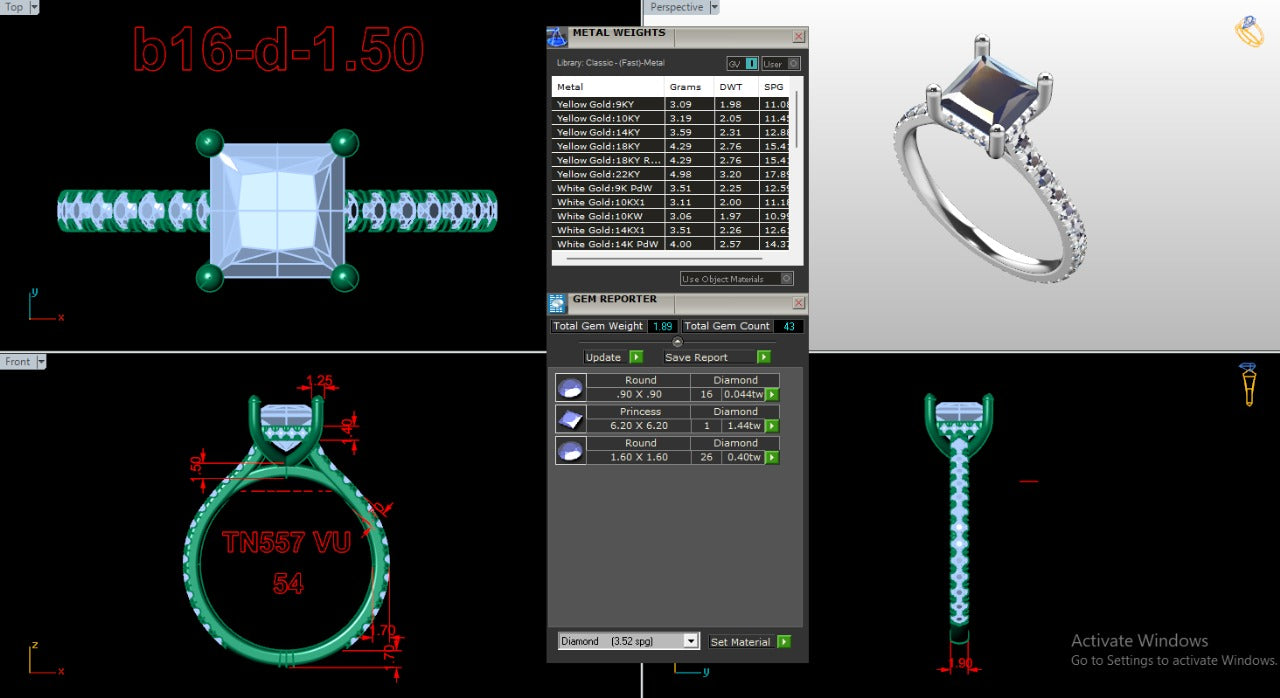
Task: Select the White Gold:9K PdW row
Action: 671,188
